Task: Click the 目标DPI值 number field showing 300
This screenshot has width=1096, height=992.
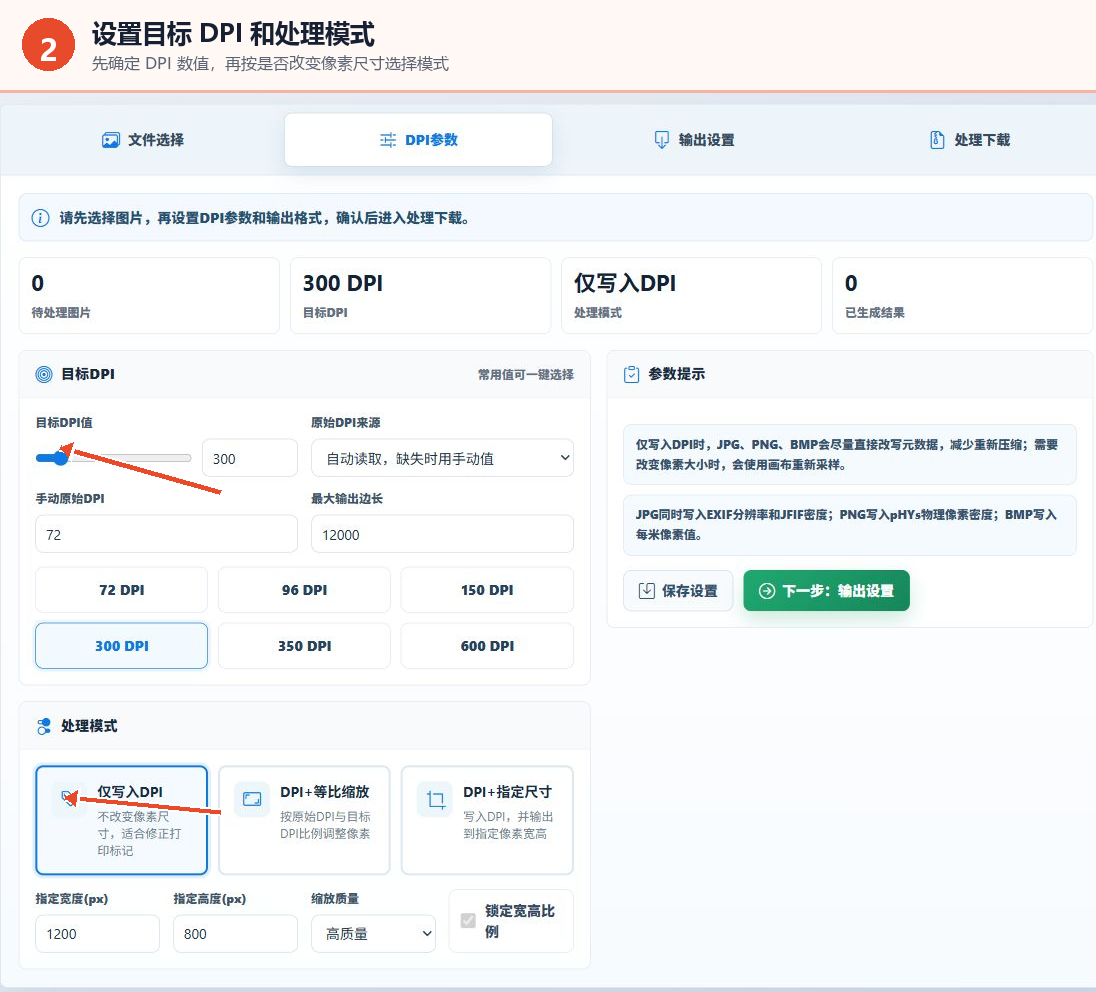Action: click(x=250, y=459)
